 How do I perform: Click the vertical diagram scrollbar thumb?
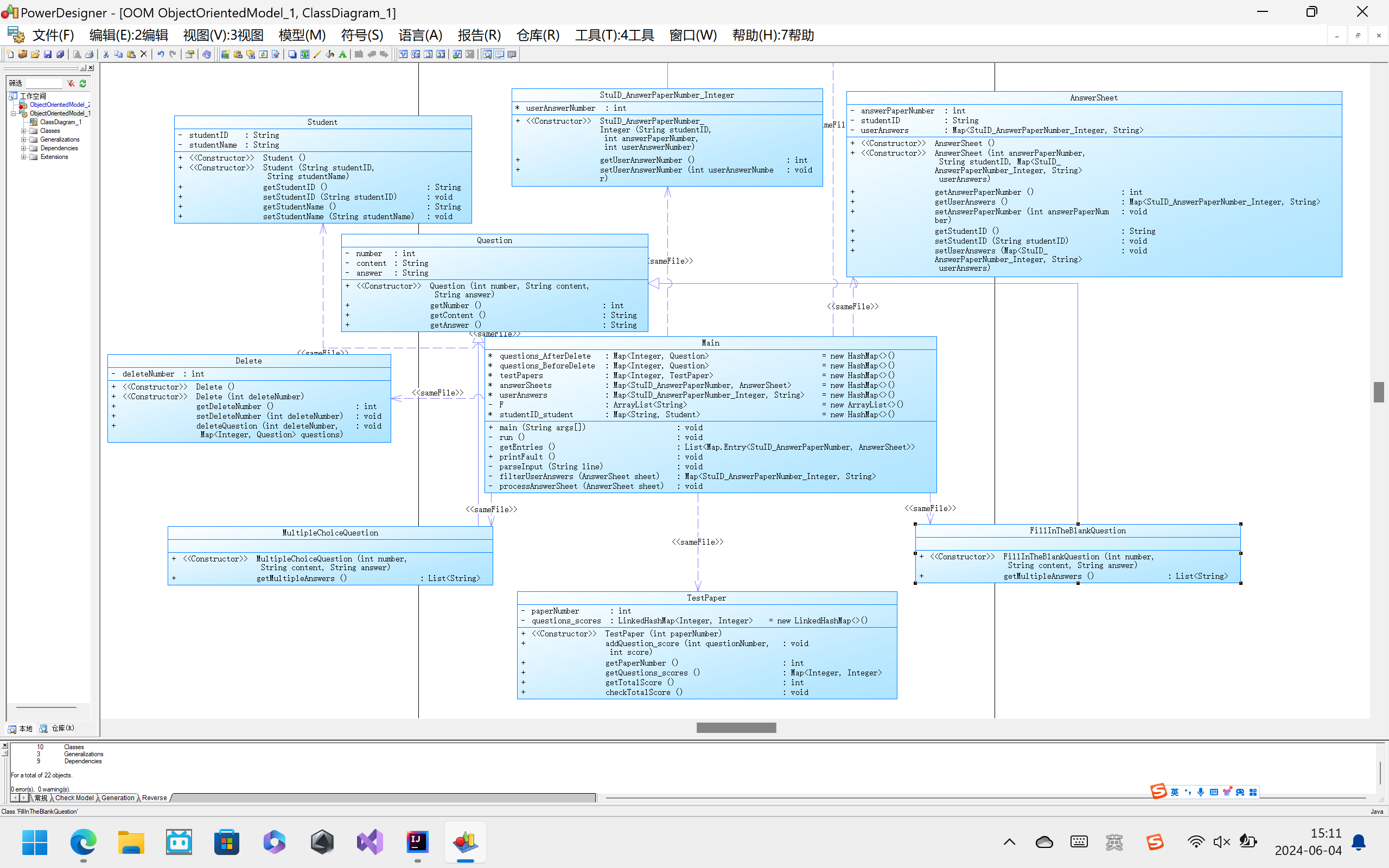[x=1379, y=392]
